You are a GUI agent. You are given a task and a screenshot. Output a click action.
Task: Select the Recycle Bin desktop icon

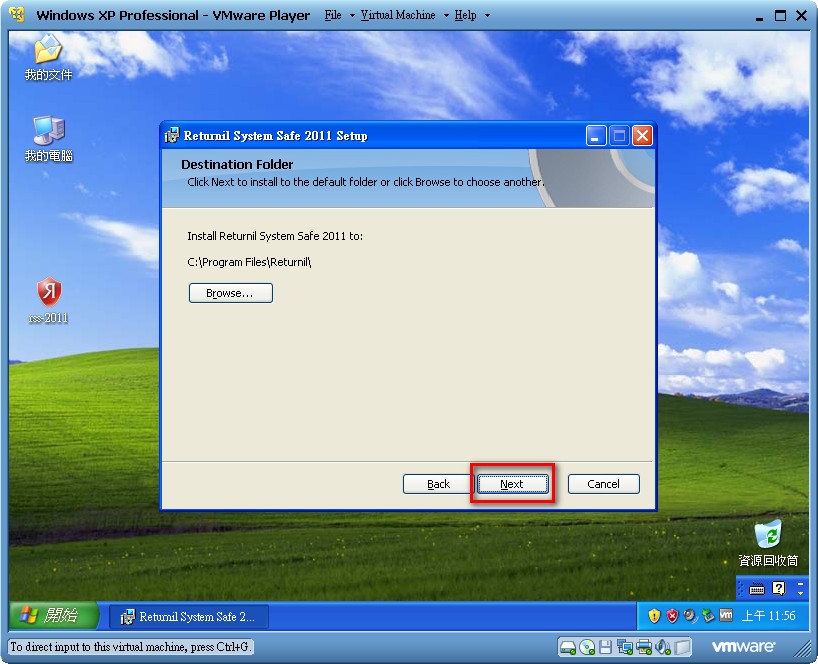pyautogui.click(x=768, y=543)
